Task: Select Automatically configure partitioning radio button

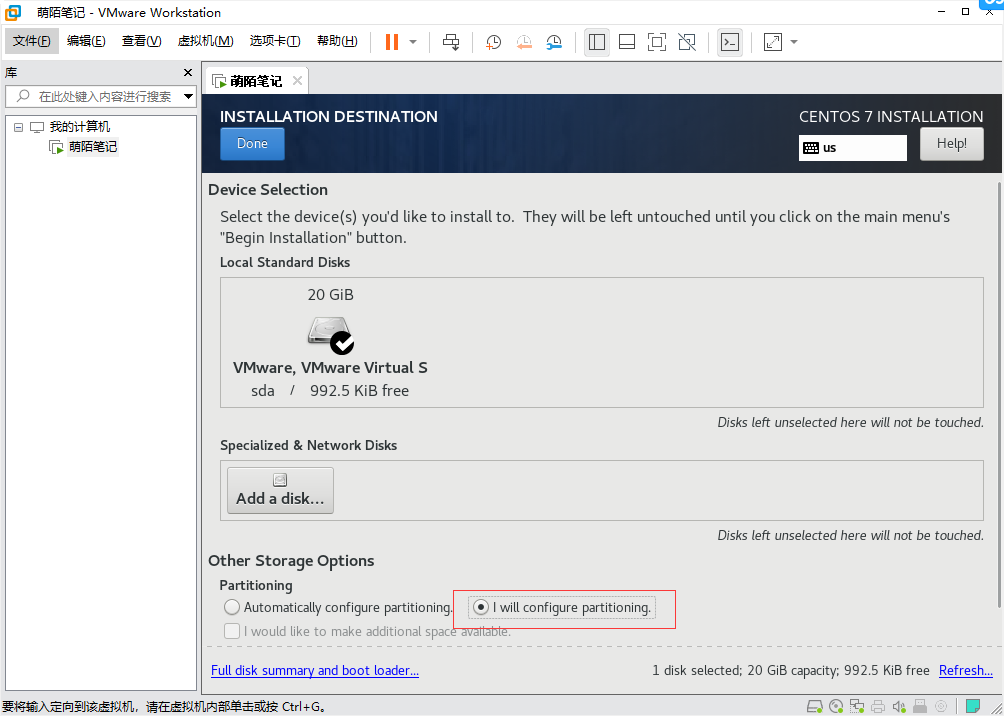Action: click(x=232, y=607)
